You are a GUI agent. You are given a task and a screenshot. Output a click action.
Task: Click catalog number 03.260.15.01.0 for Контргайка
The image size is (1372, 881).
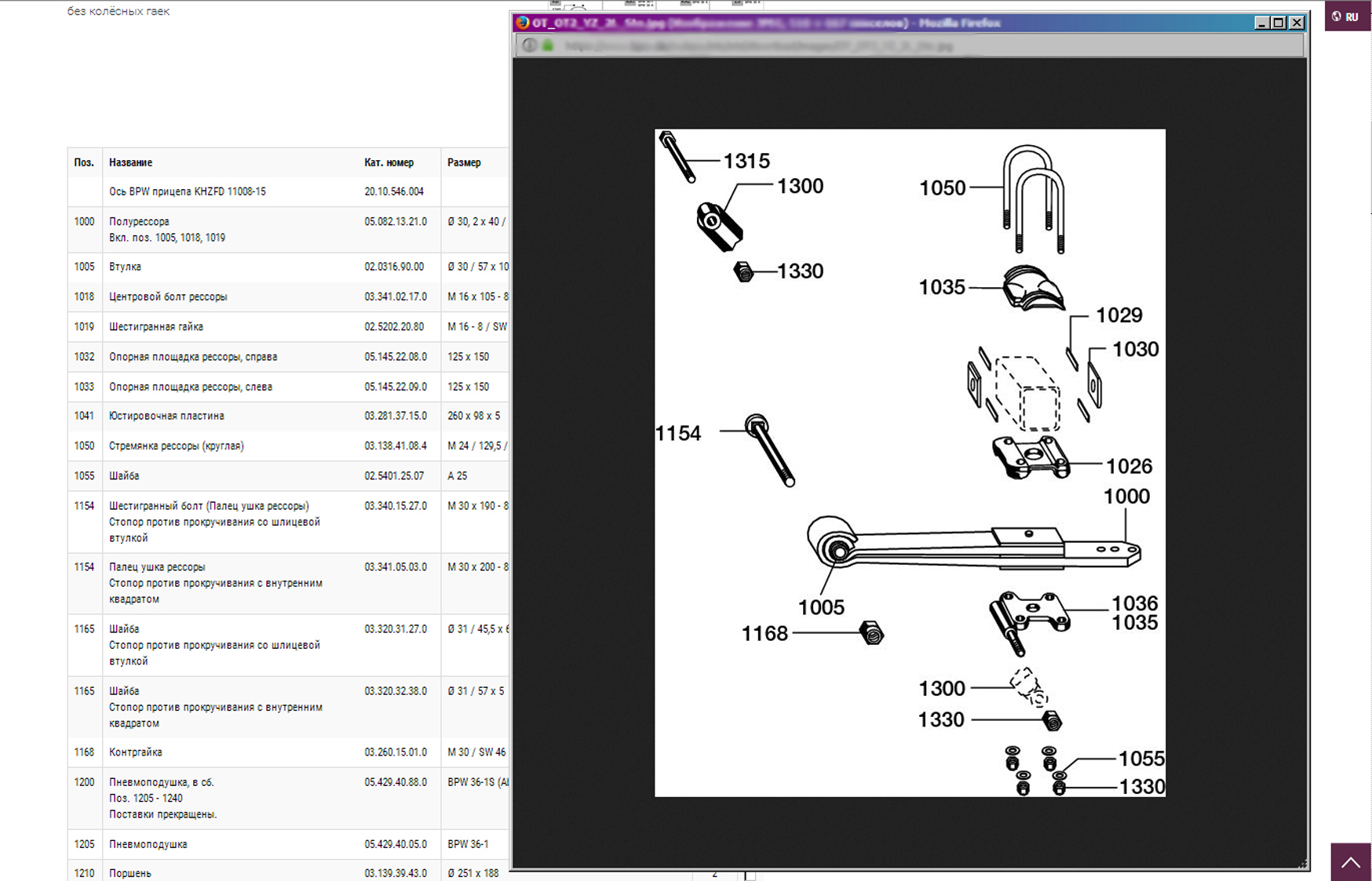click(396, 752)
